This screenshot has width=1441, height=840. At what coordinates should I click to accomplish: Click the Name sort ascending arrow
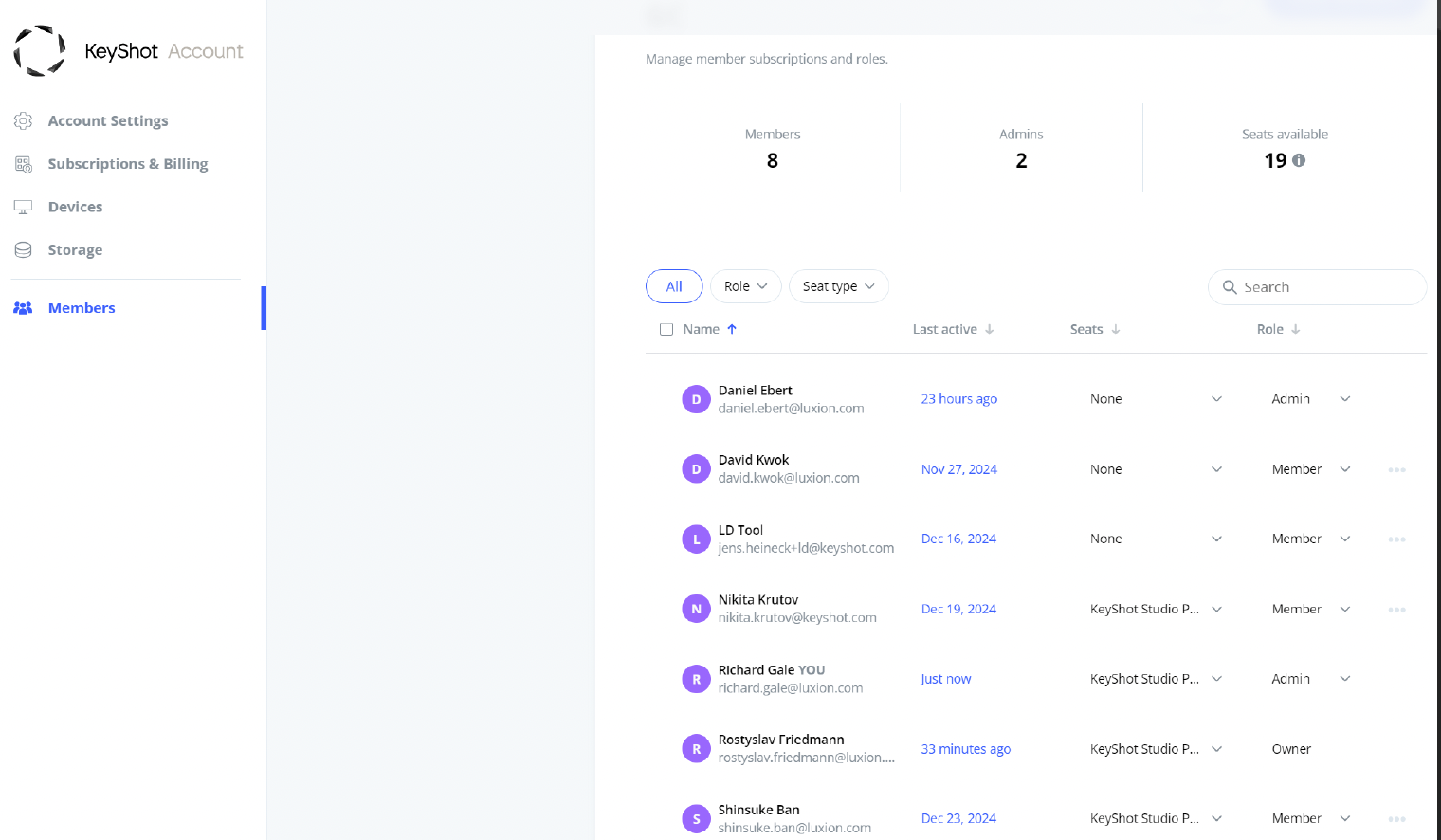(732, 329)
